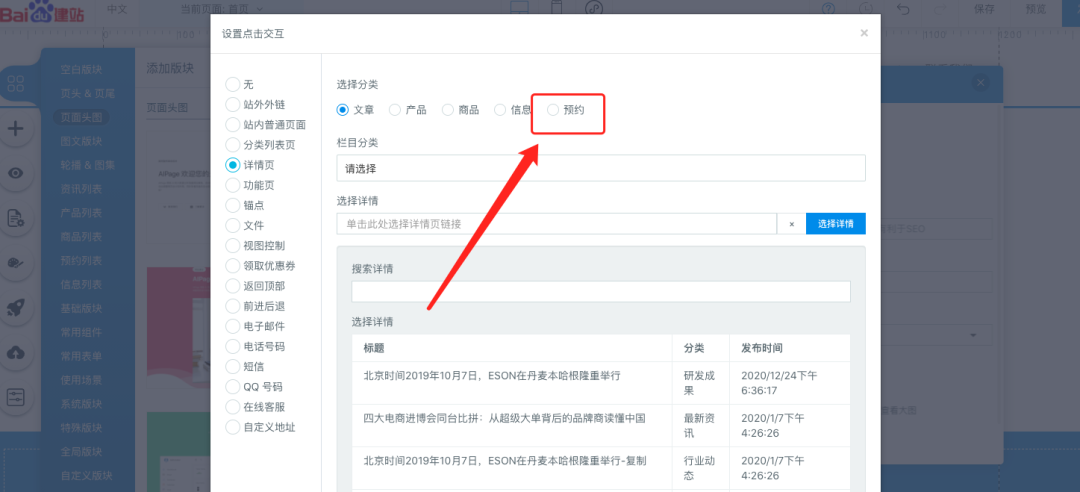
Task: Select 自定义地址 radio option
Action: coord(233,427)
